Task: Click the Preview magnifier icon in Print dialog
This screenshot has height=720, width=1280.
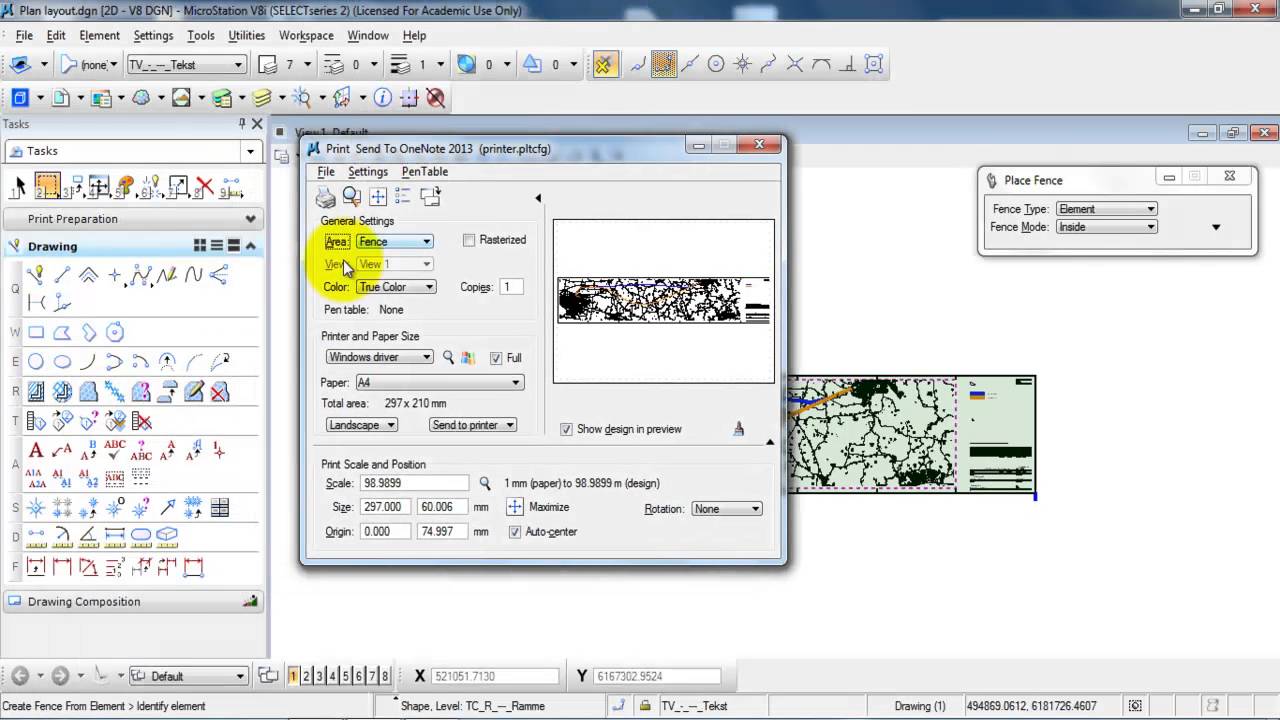Action: (x=352, y=197)
